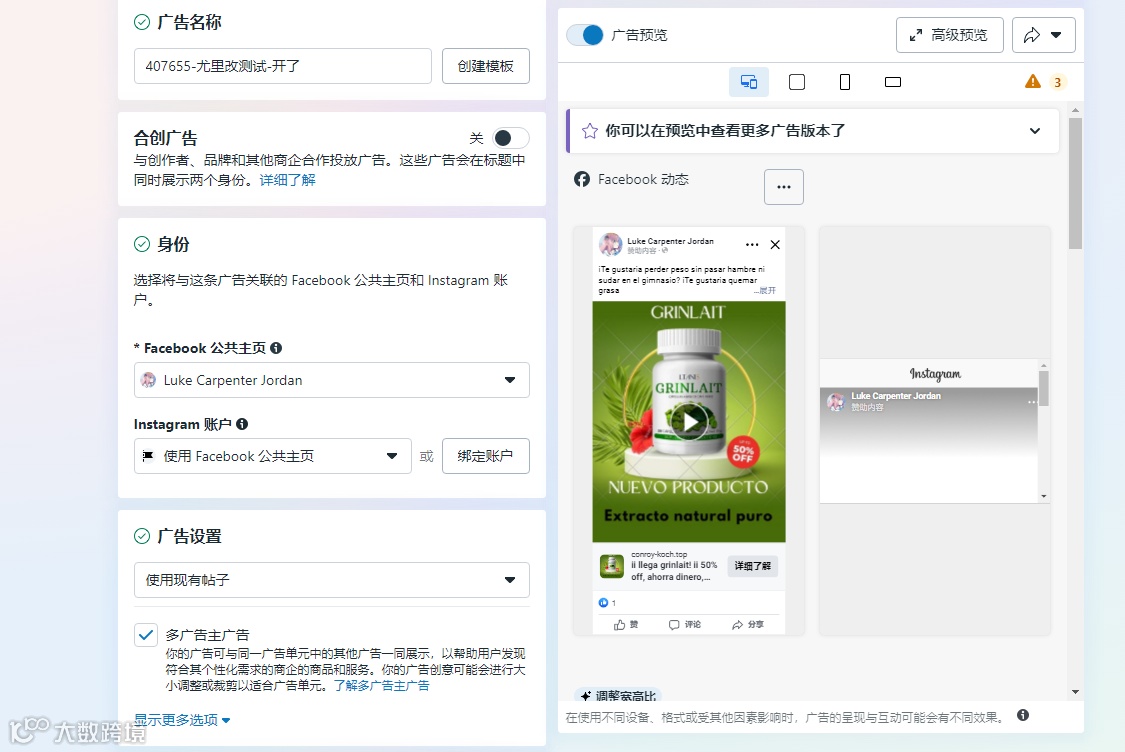Click the star icon in preview notice banner

tap(590, 131)
